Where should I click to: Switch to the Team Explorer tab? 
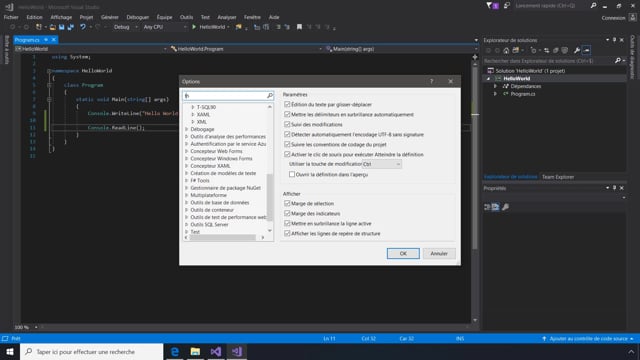[558, 177]
